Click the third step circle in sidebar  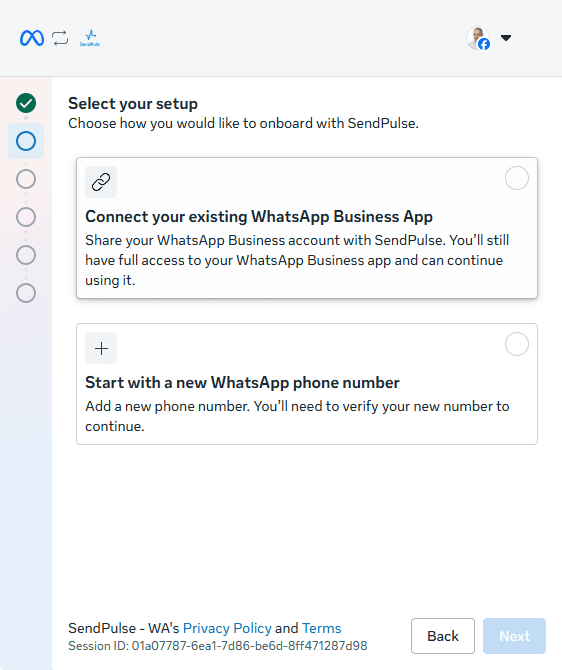[26, 179]
